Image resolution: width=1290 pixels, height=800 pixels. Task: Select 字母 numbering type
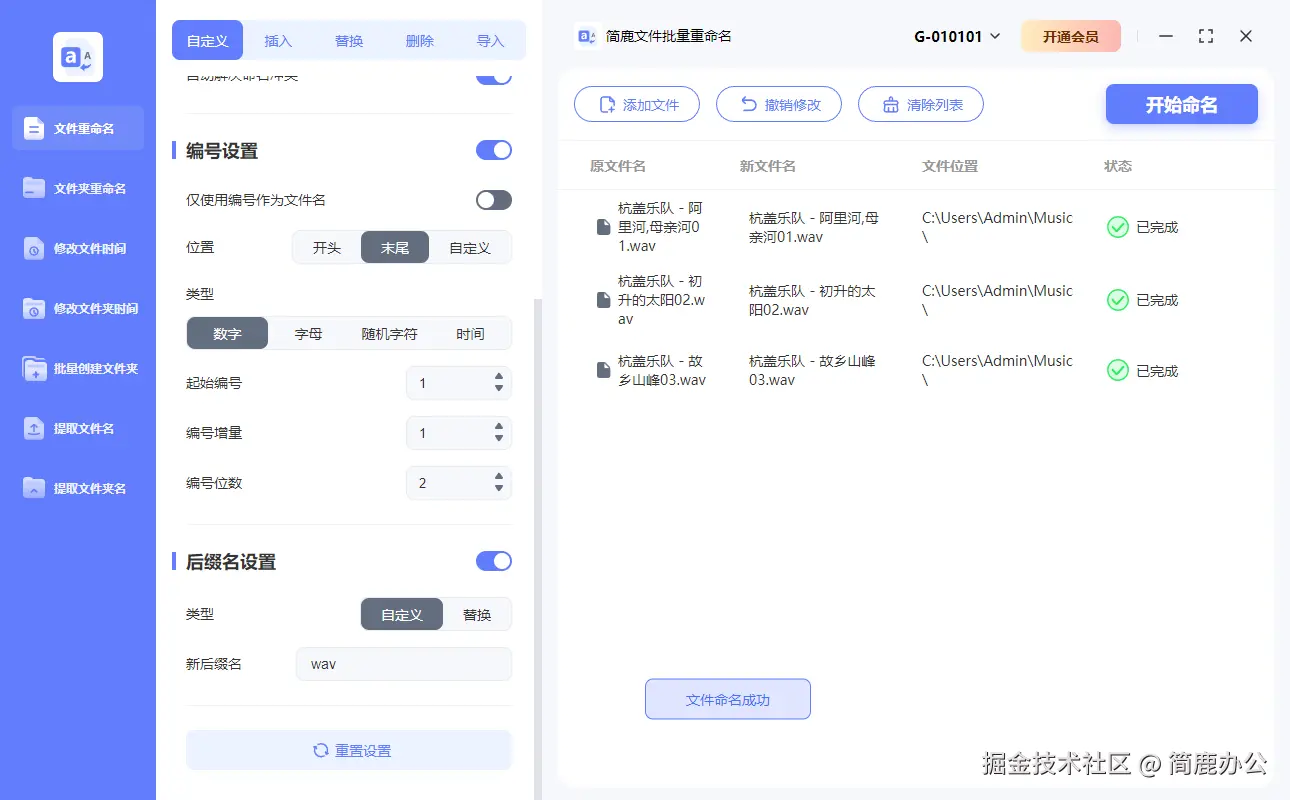pyautogui.click(x=309, y=333)
